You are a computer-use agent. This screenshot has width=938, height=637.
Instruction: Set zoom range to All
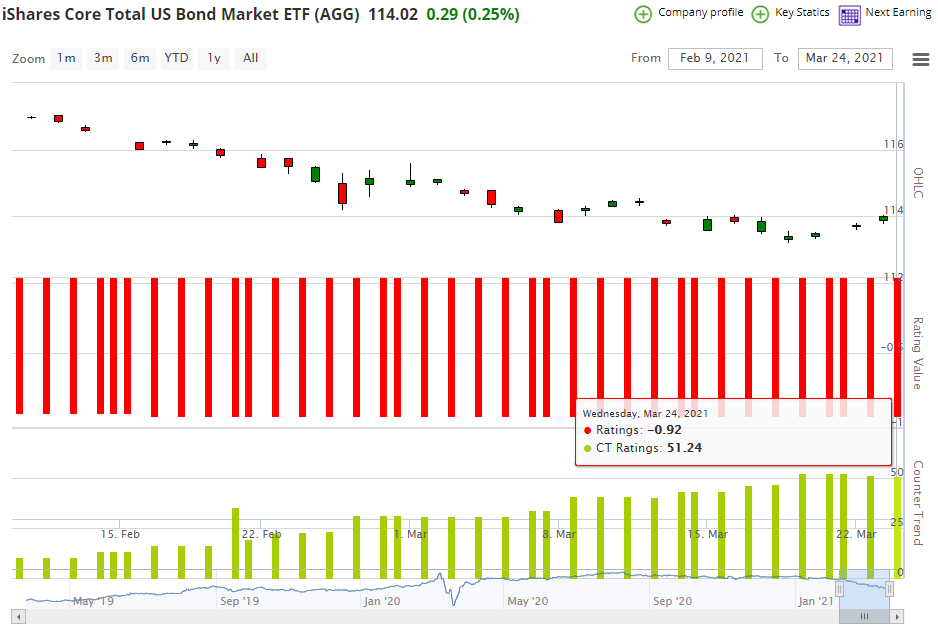coord(251,58)
